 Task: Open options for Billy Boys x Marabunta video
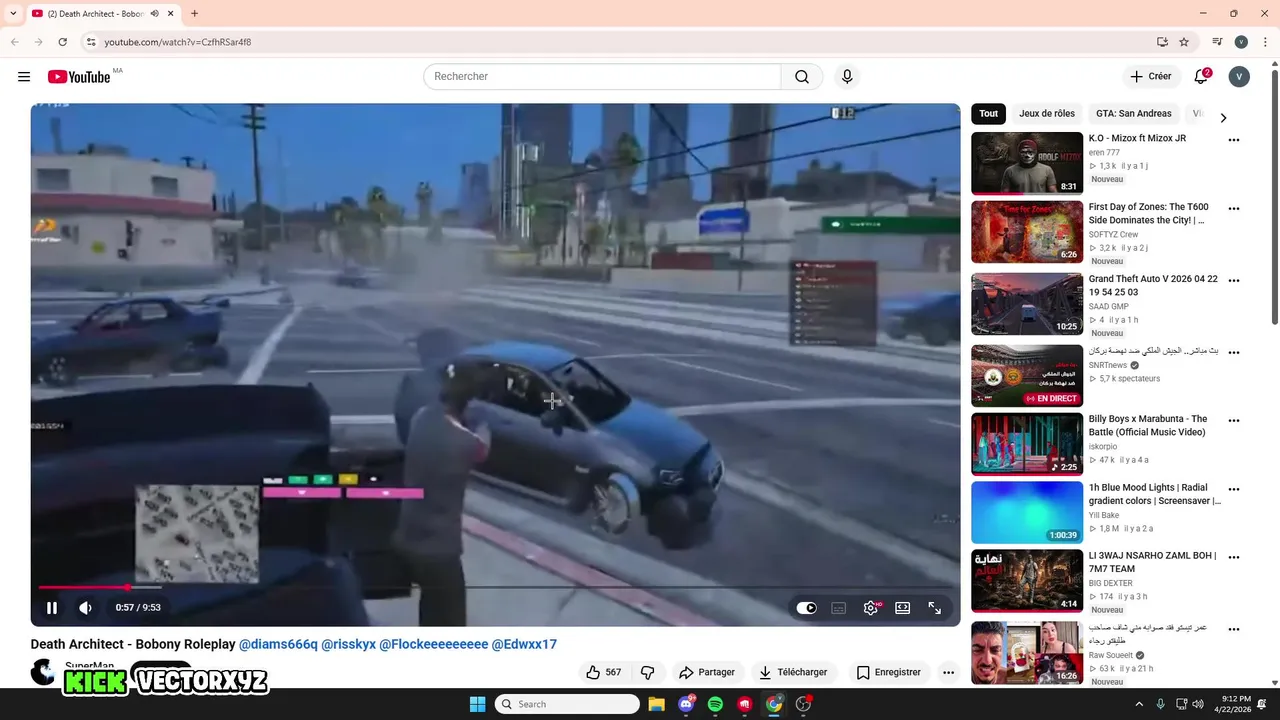1233,422
